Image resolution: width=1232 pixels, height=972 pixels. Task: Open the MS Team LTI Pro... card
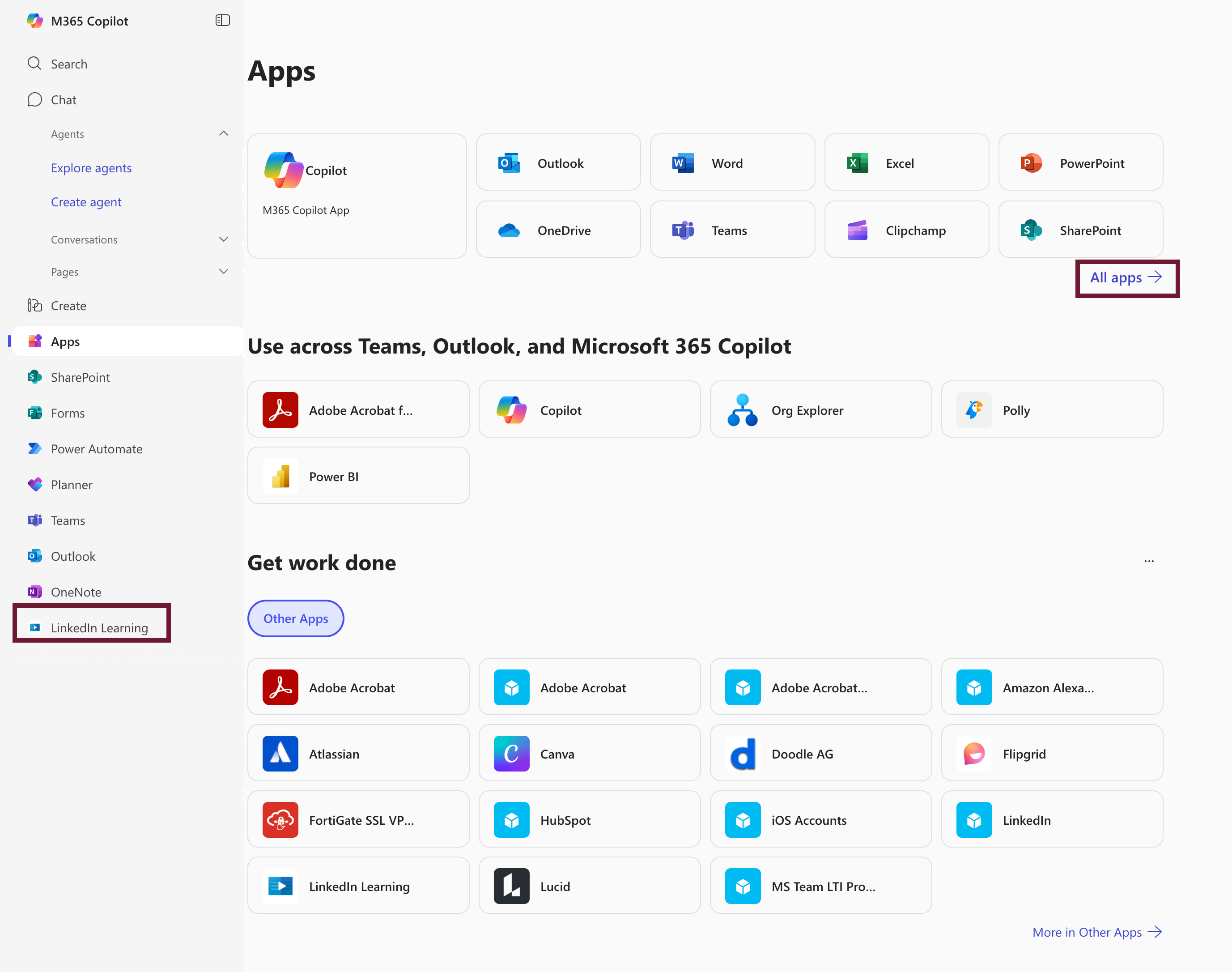pyautogui.click(x=821, y=886)
